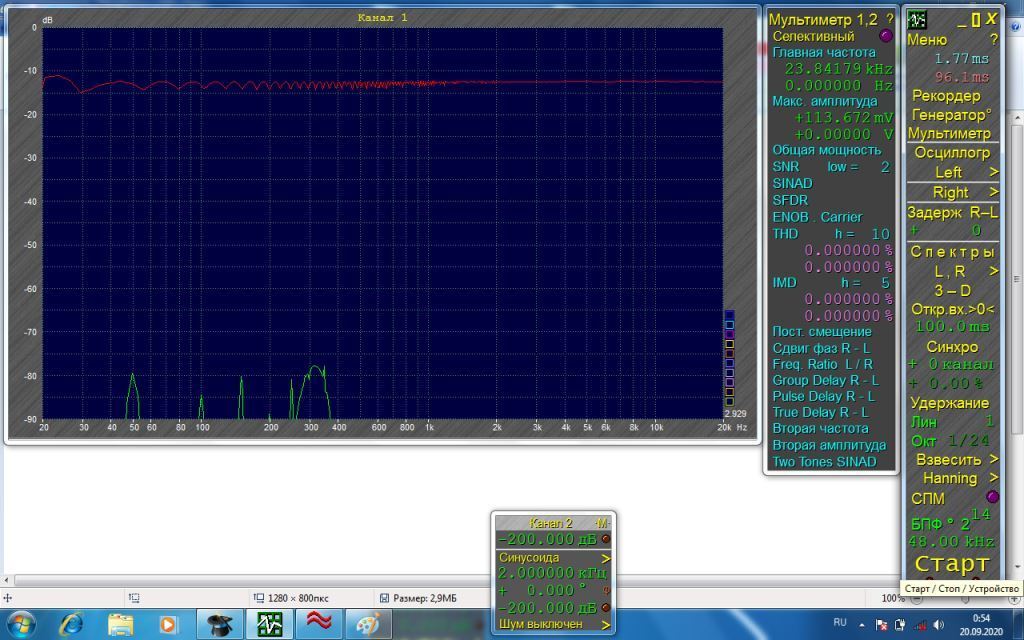
Task: Click the Multimeter help question mark
Action: pos(889,19)
